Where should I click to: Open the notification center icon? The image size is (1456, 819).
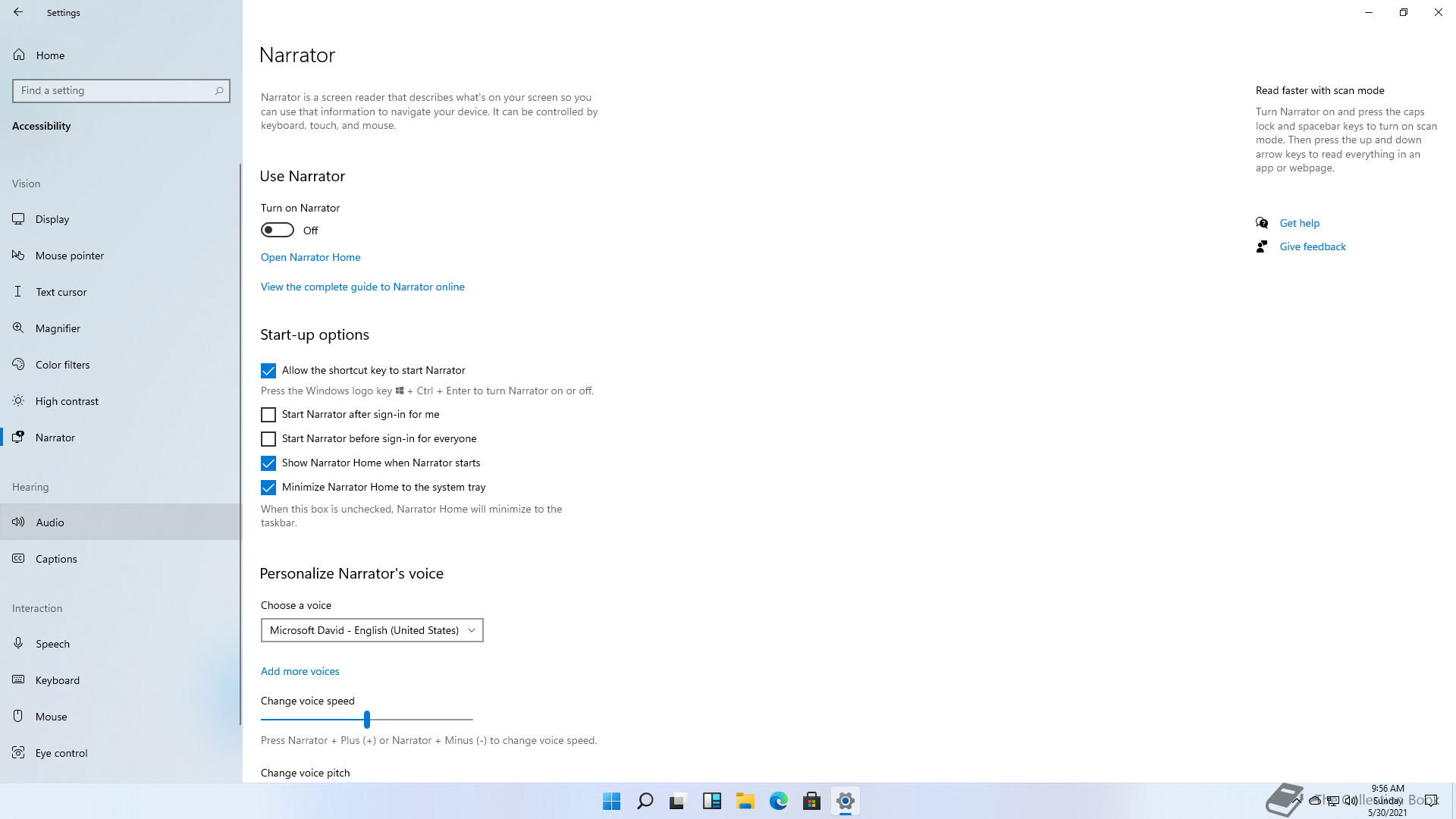[x=1431, y=800]
